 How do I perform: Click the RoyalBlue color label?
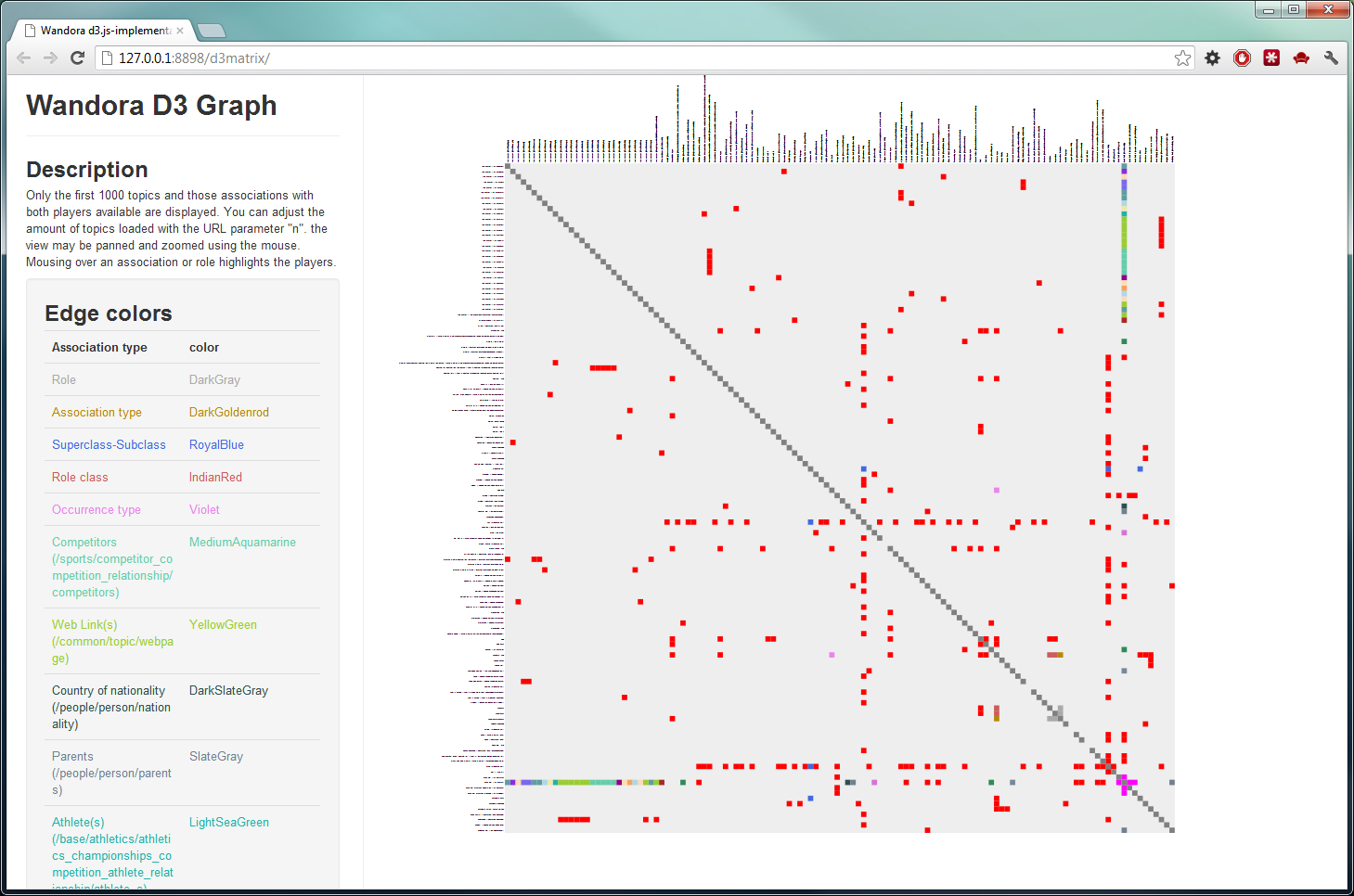pyautogui.click(x=216, y=445)
